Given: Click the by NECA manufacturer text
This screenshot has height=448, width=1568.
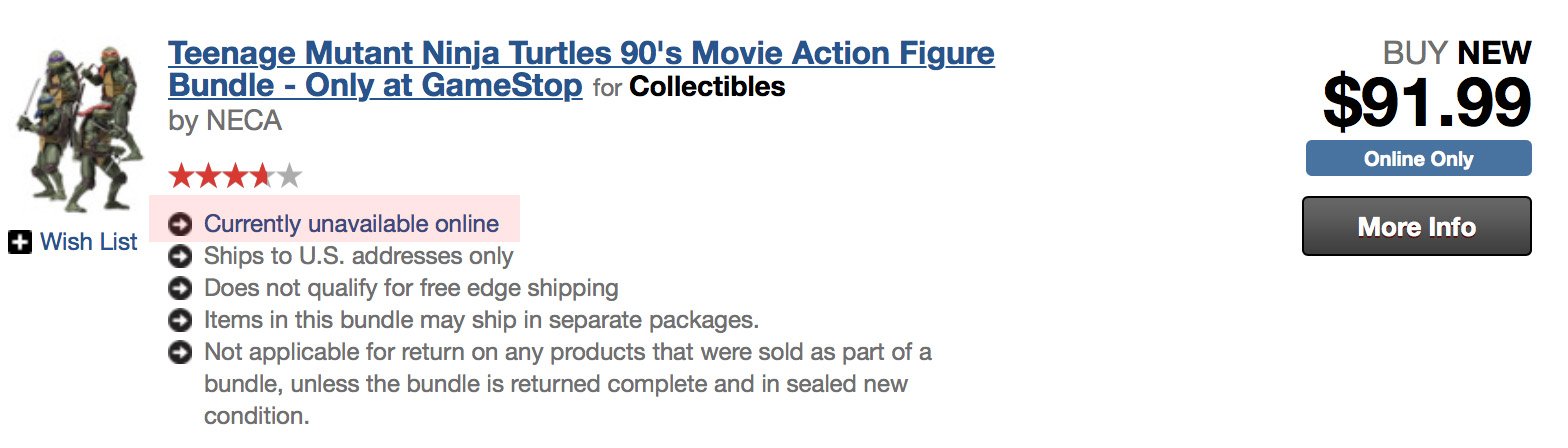Looking at the screenshot, I should point(225,121).
